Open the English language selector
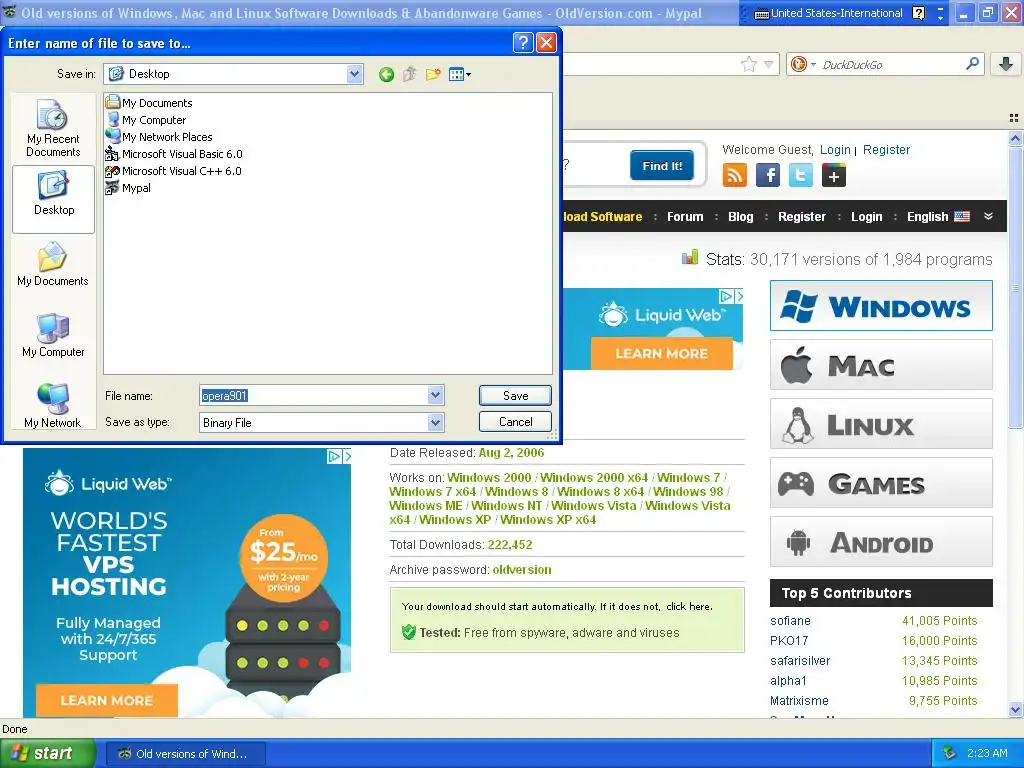The width and height of the screenshot is (1024, 768). [938, 217]
